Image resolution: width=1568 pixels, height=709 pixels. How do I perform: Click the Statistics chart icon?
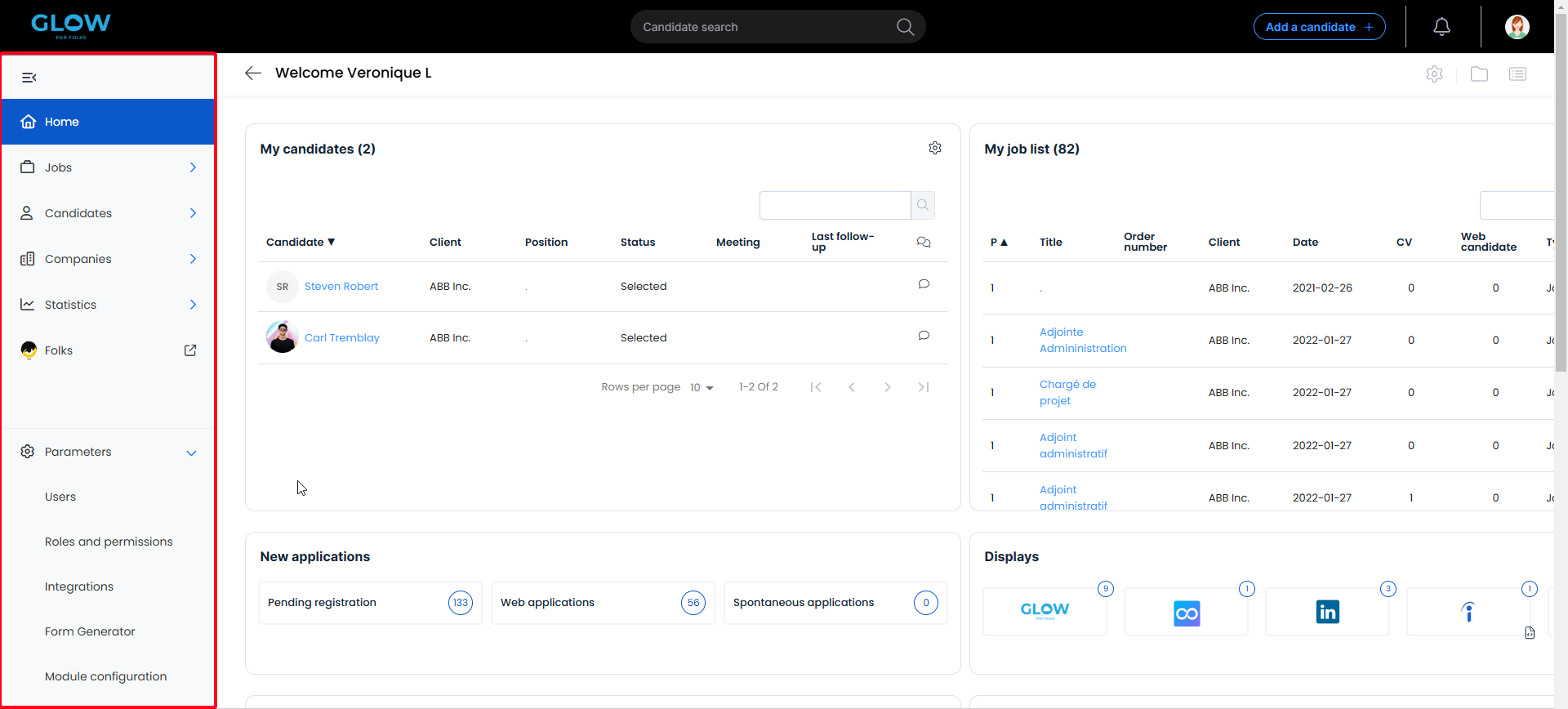click(x=28, y=305)
